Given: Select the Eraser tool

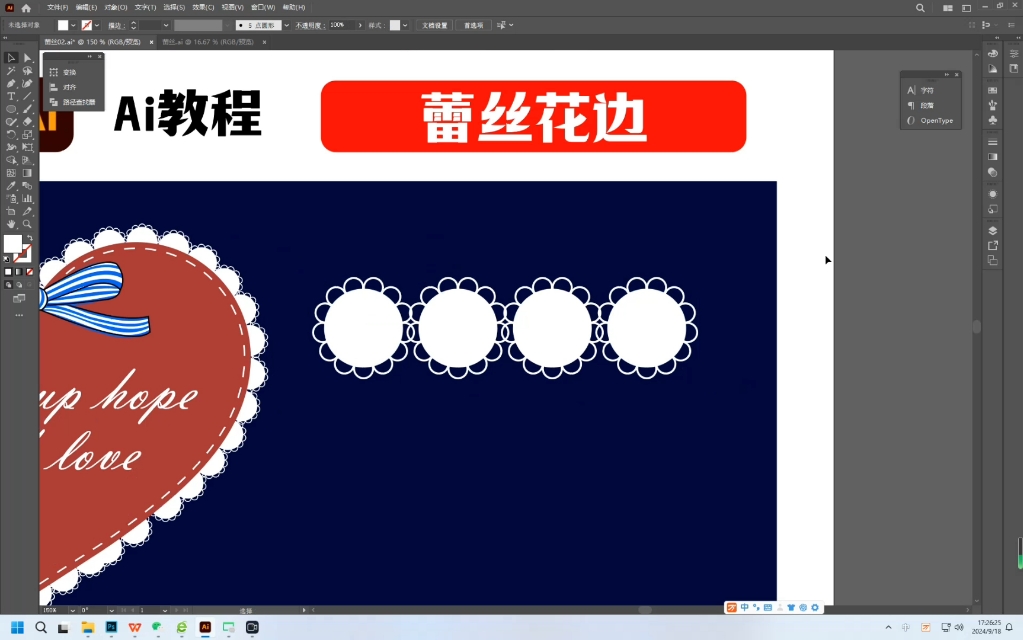Looking at the screenshot, I should [27, 121].
